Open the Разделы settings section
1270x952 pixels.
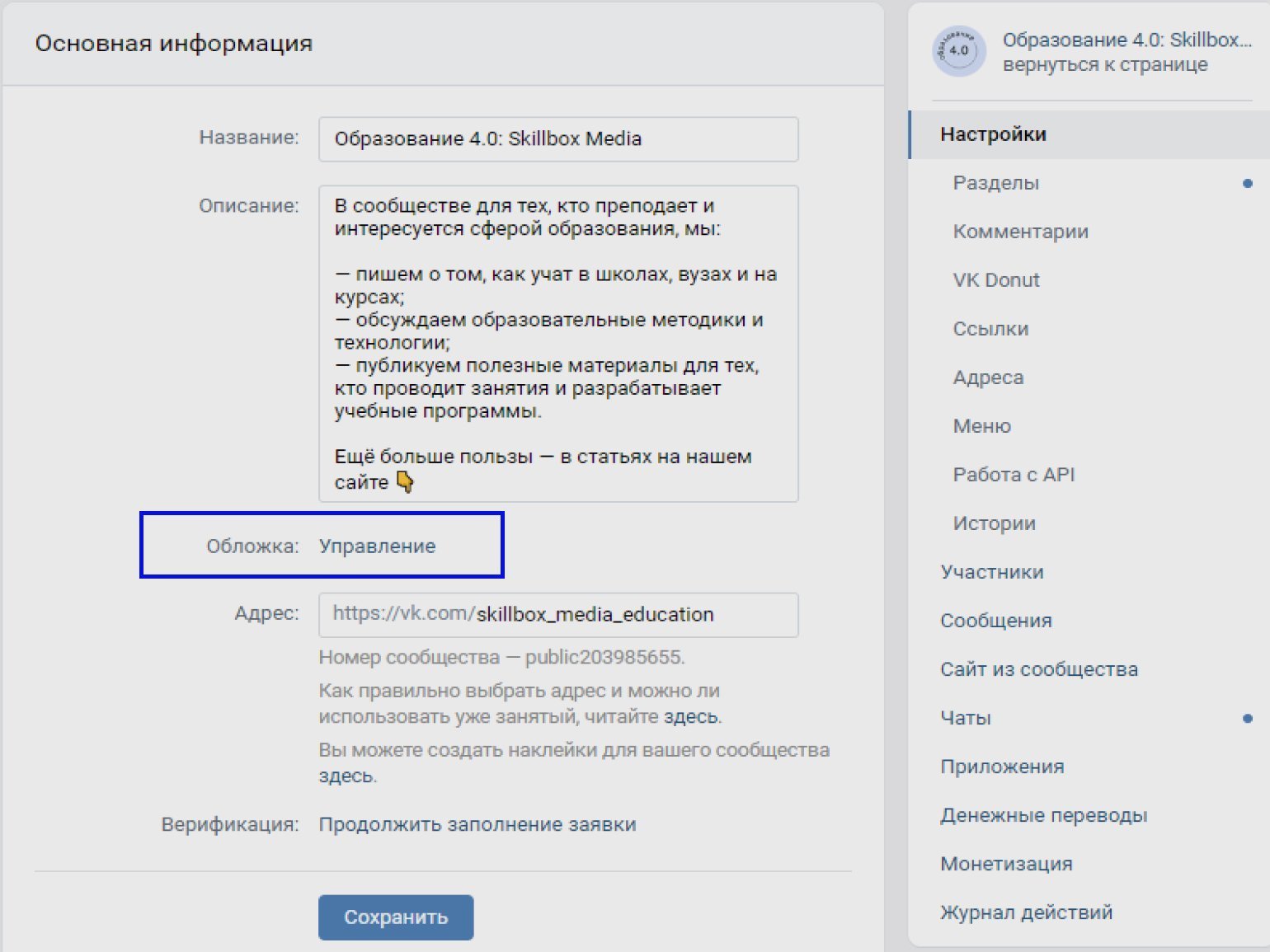point(996,182)
